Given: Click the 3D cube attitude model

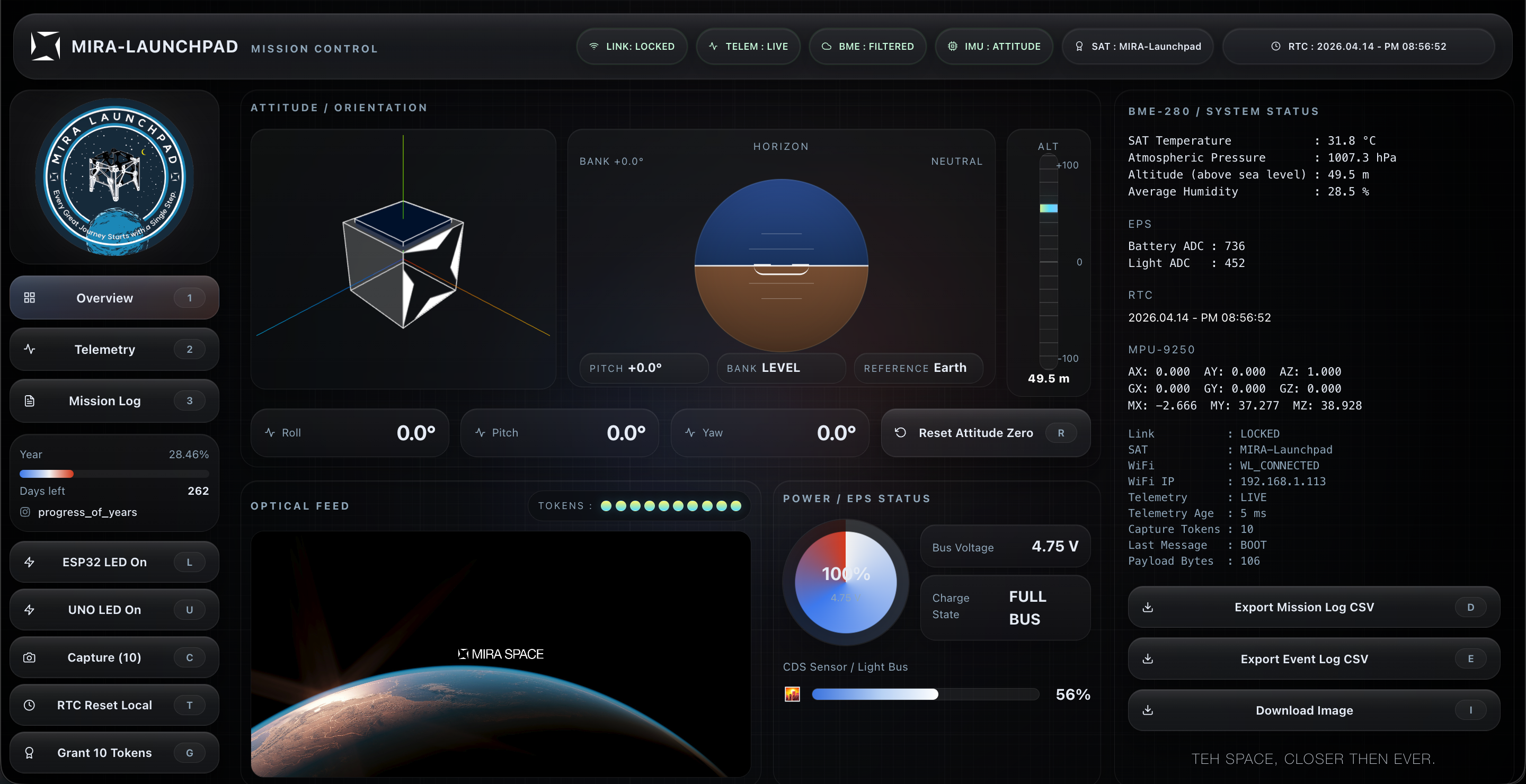Looking at the screenshot, I should click(x=403, y=264).
